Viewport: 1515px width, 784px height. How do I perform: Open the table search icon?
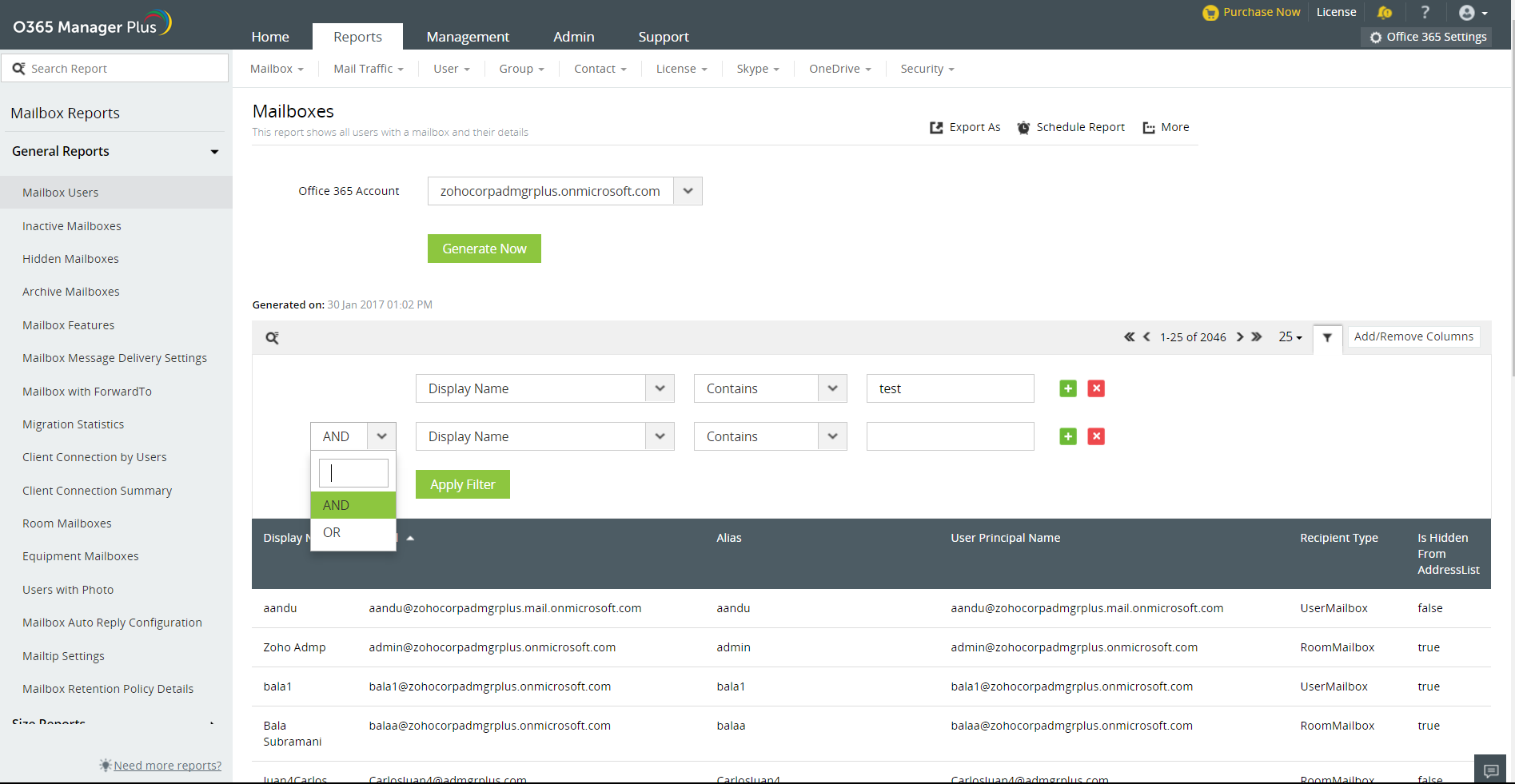[272, 338]
